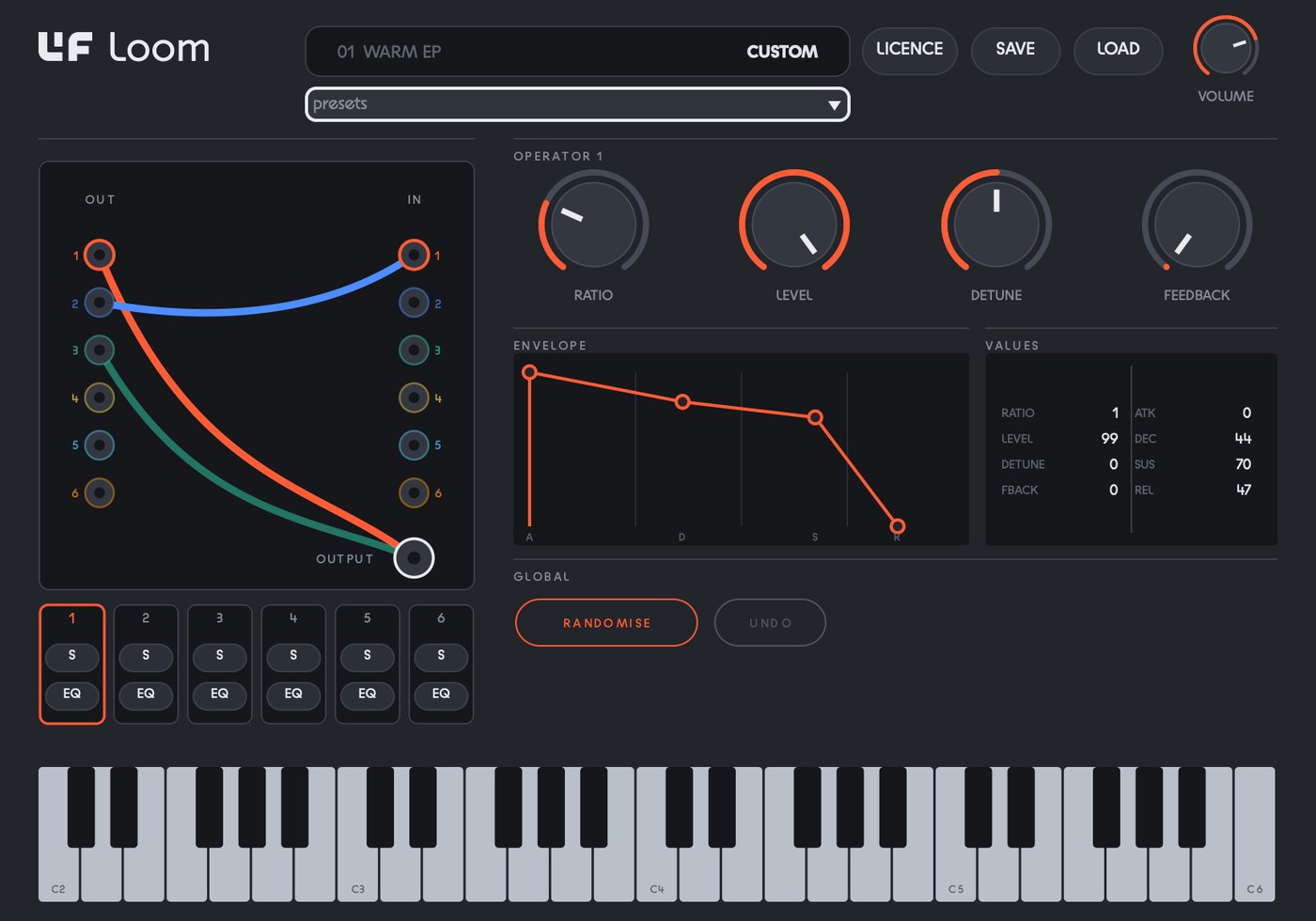Screen dimensions: 1316x921
Task: Click the LICENCE button
Action: pos(910,50)
